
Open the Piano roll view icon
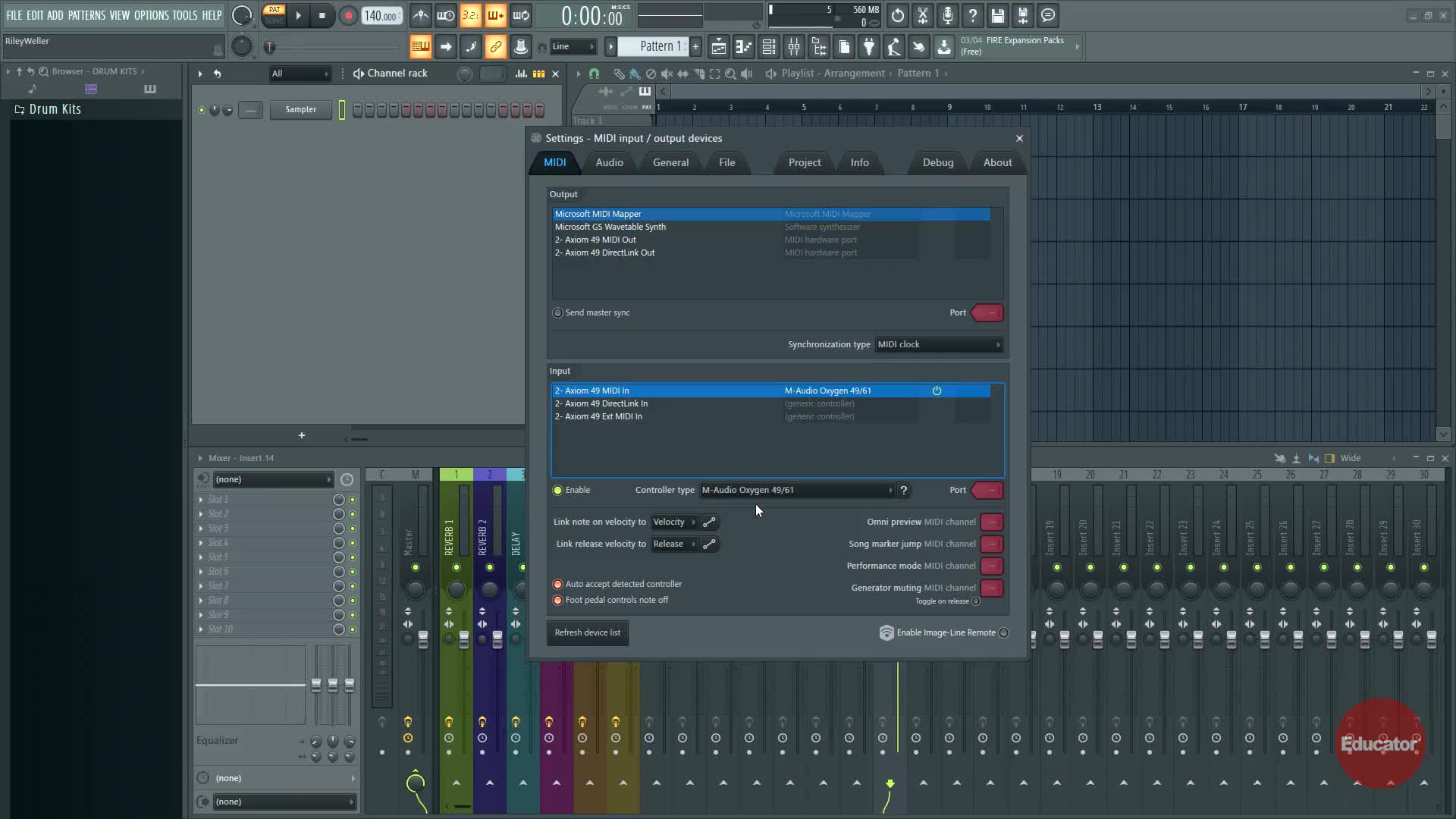[744, 47]
